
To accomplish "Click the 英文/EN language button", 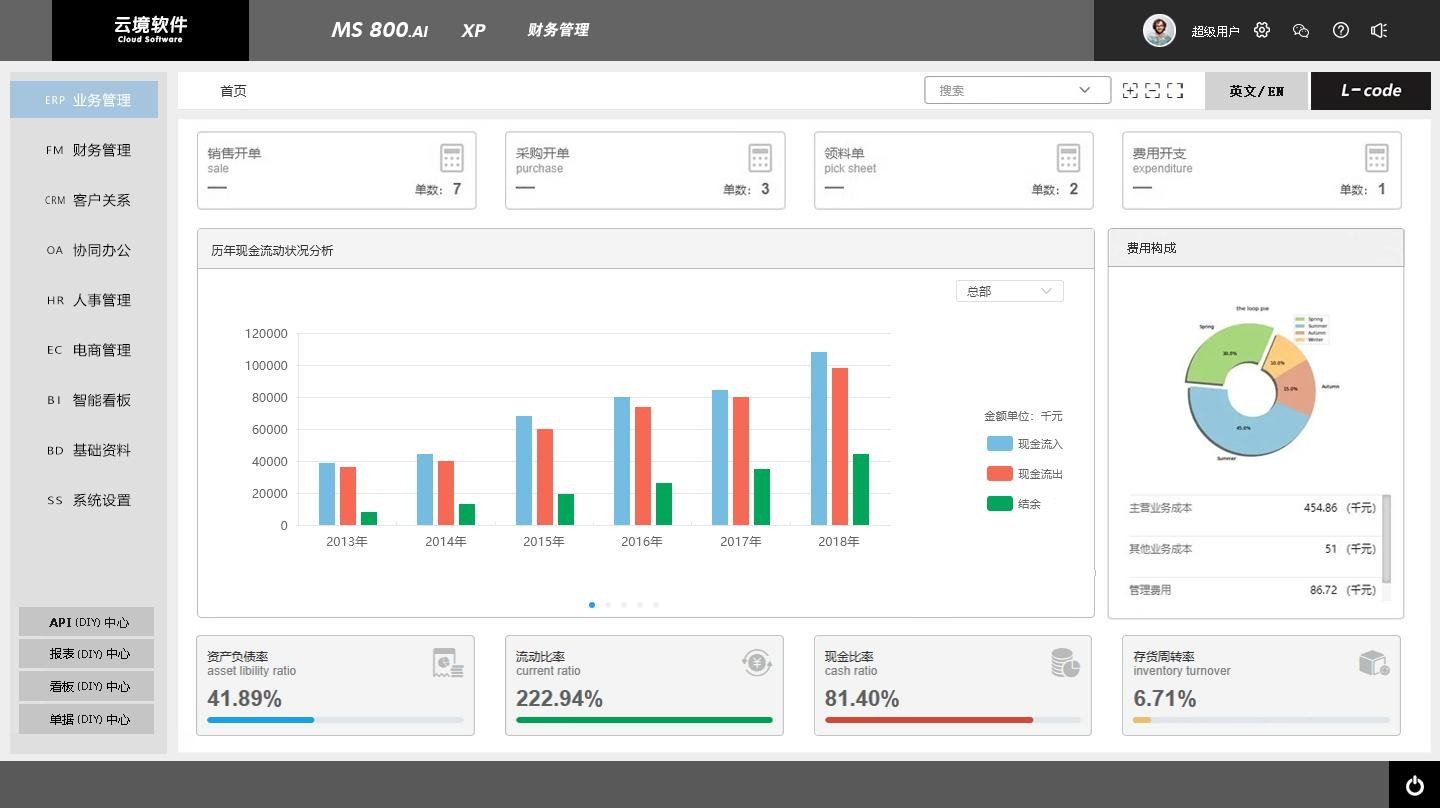I will click(x=1256, y=91).
